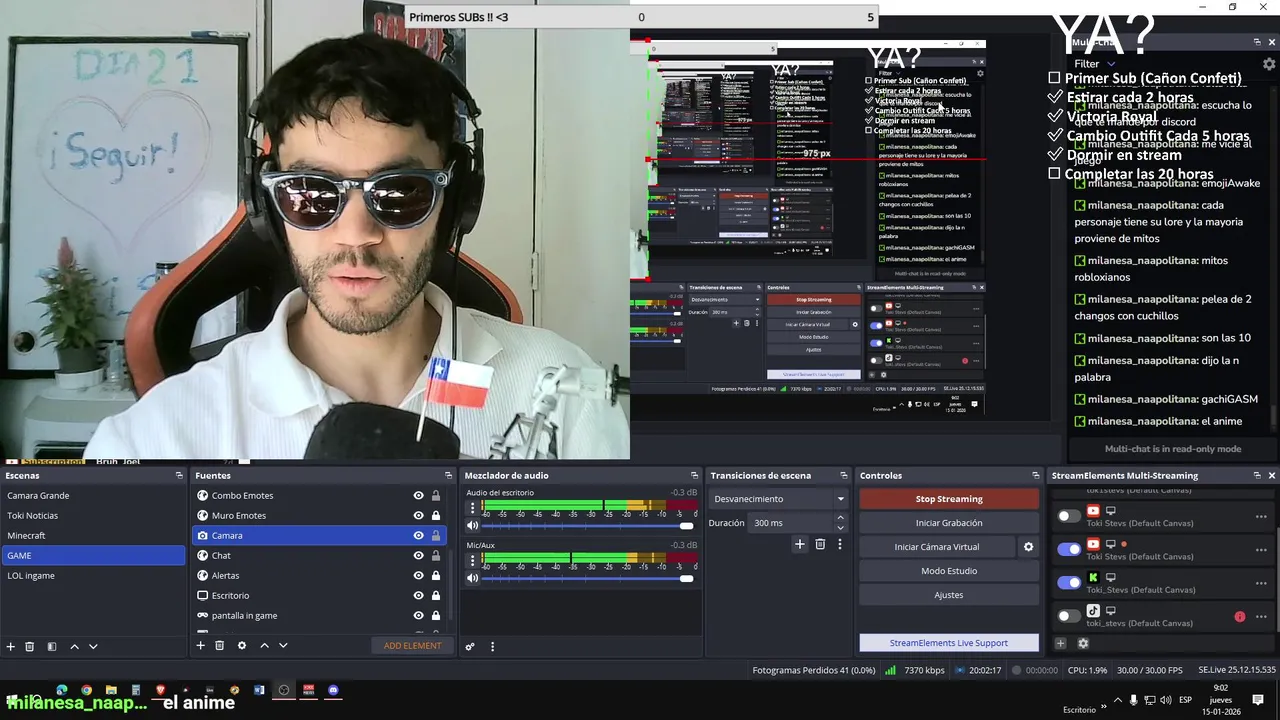
Task: Mute Audio del escritorio speaker icon
Action: pos(473,526)
